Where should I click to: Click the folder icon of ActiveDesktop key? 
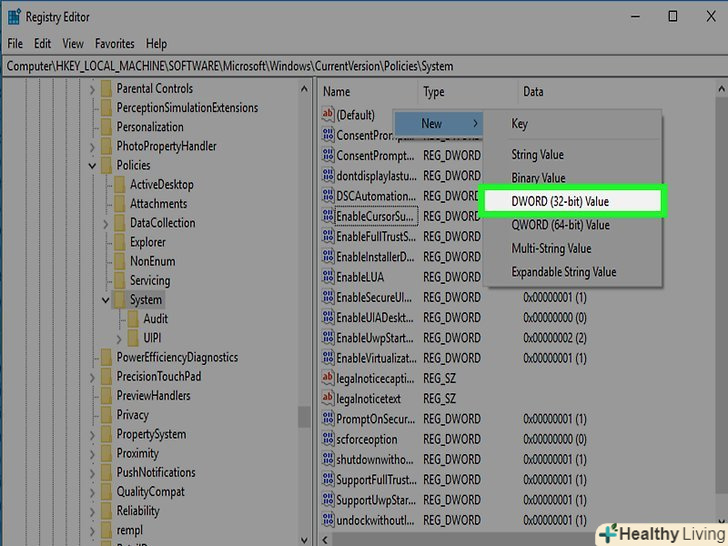[120, 184]
